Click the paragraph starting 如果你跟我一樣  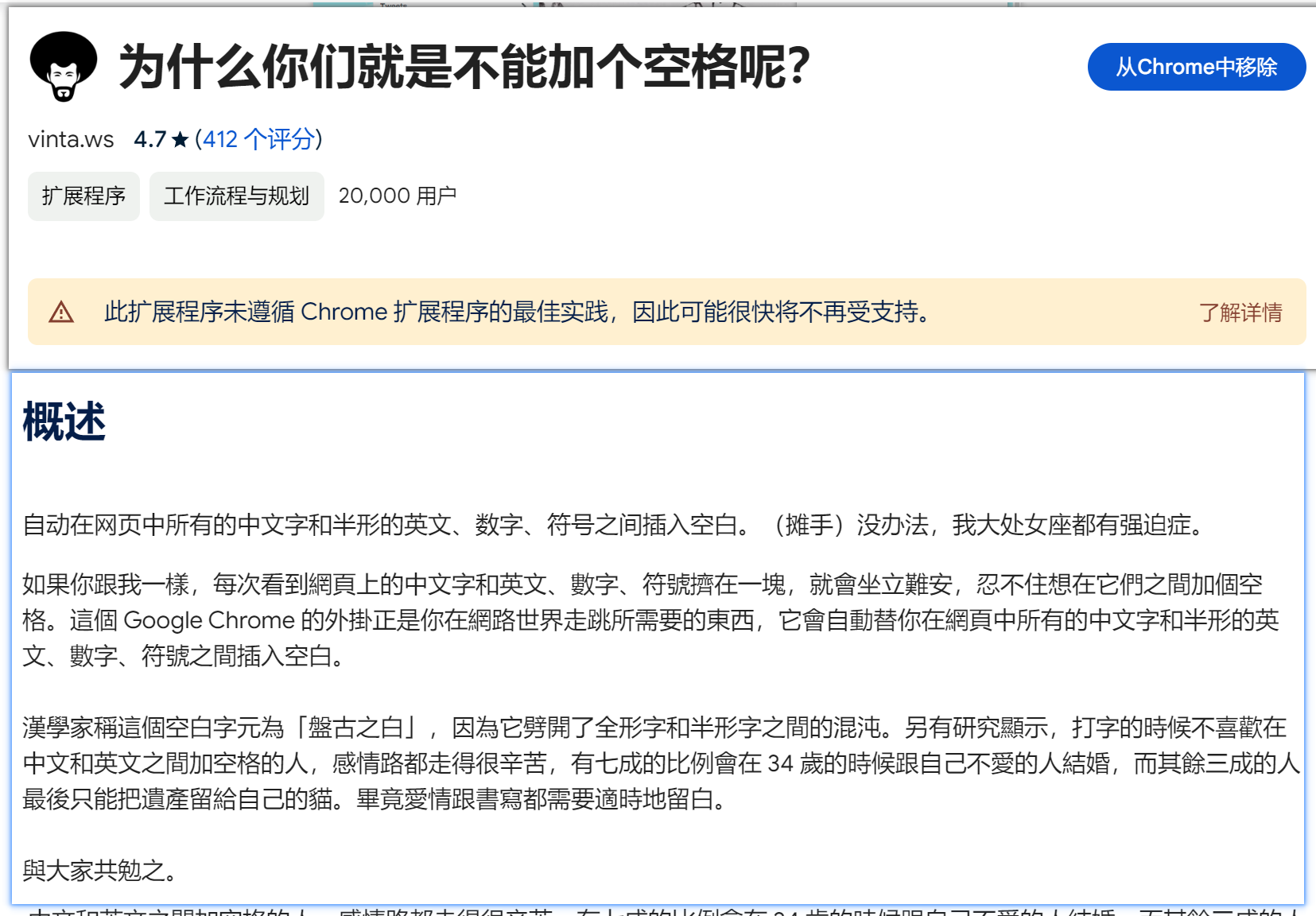click(650, 620)
